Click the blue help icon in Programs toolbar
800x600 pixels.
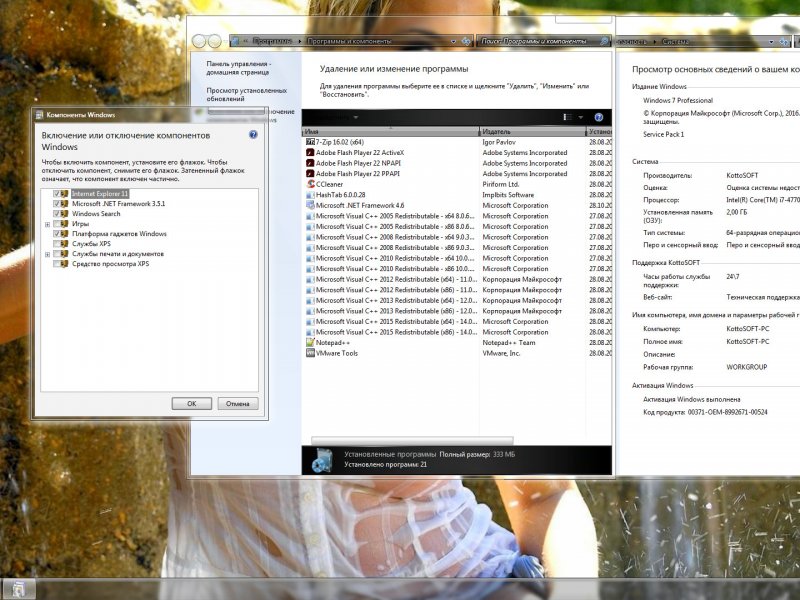pyautogui.click(x=599, y=117)
